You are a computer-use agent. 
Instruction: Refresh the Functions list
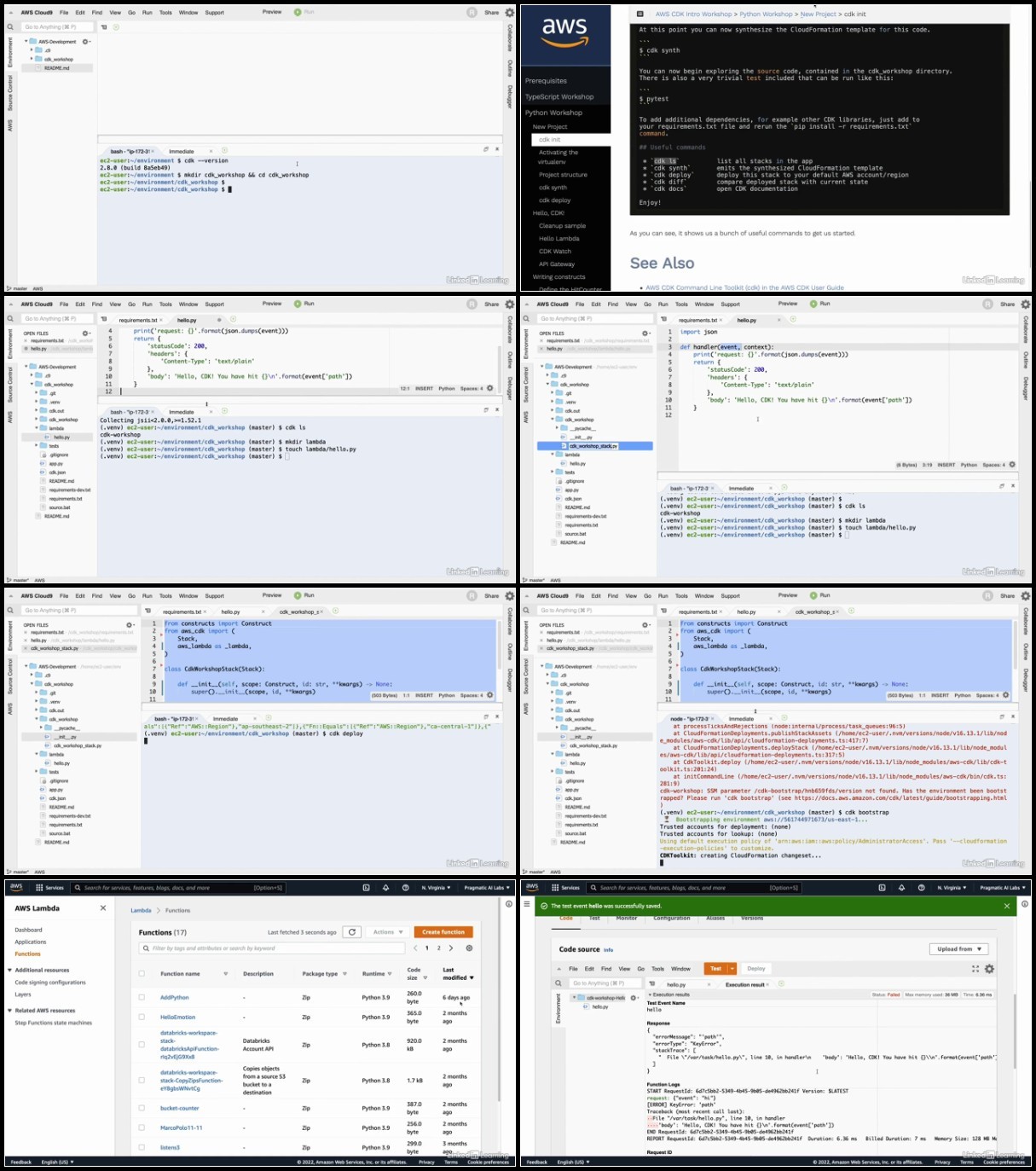click(352, 932)
